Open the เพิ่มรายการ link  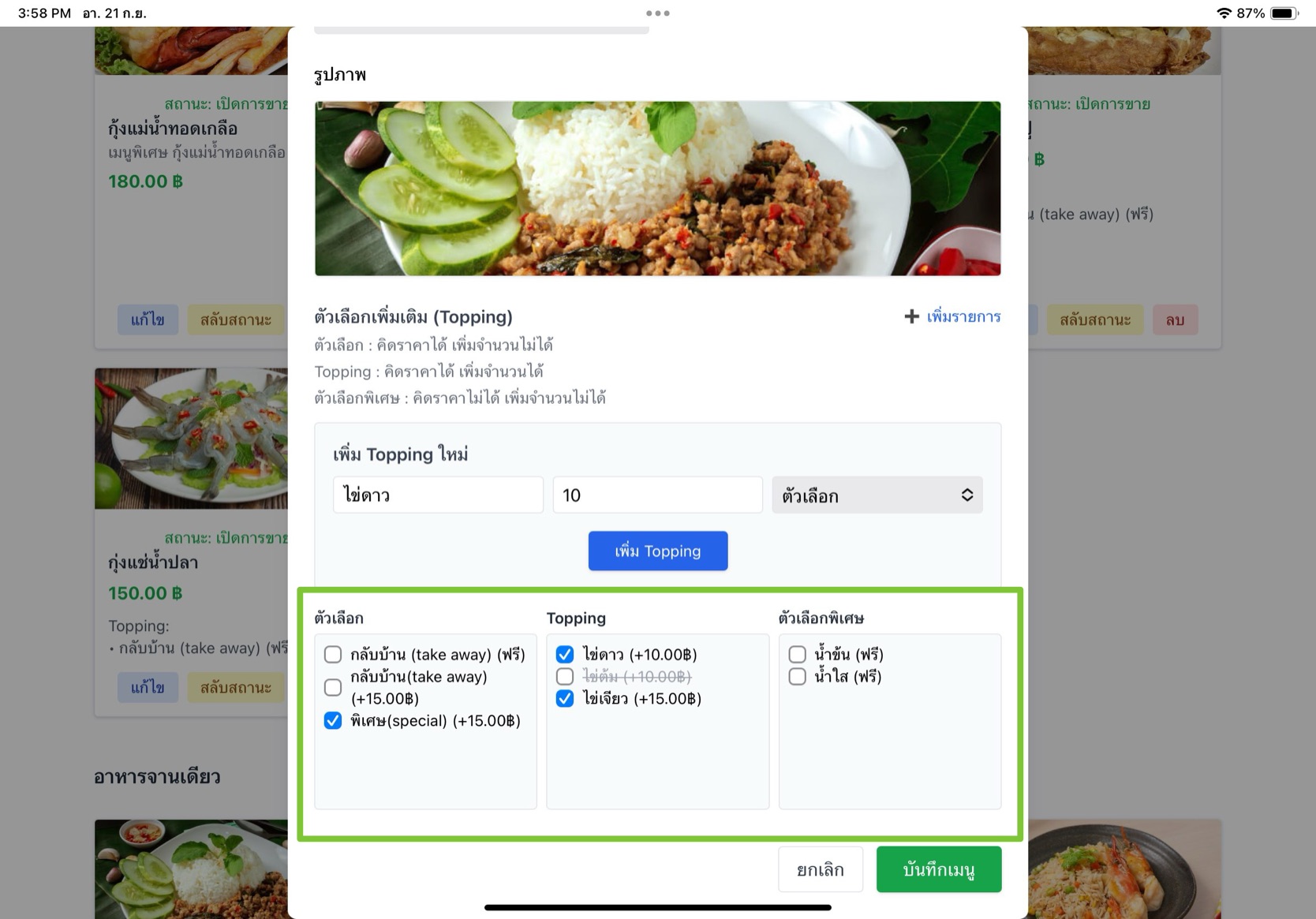(x=963, y=316)
